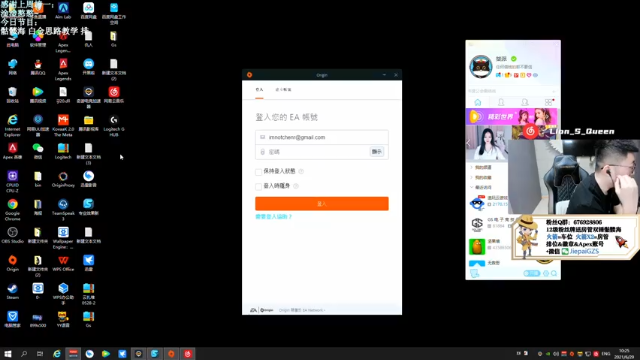The height and width of the screenshot is (360, 640).
Task: Open the Tencent QQ desktop shortcut
Action: click(38, 67)
